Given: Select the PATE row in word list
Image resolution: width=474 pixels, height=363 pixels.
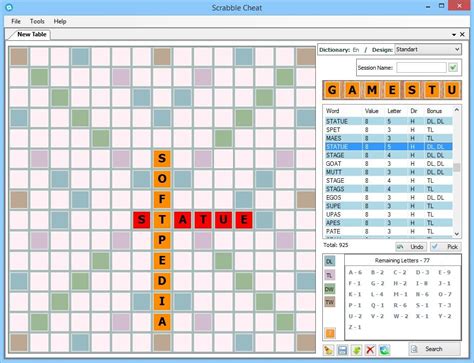Looking at the screenshot, I should [389, 231].
